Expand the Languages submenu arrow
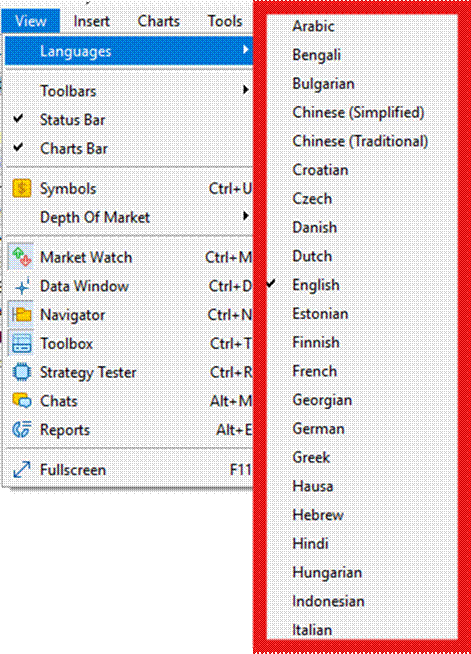471x654 pixels. pyautogui.click(x=246, y=50)
